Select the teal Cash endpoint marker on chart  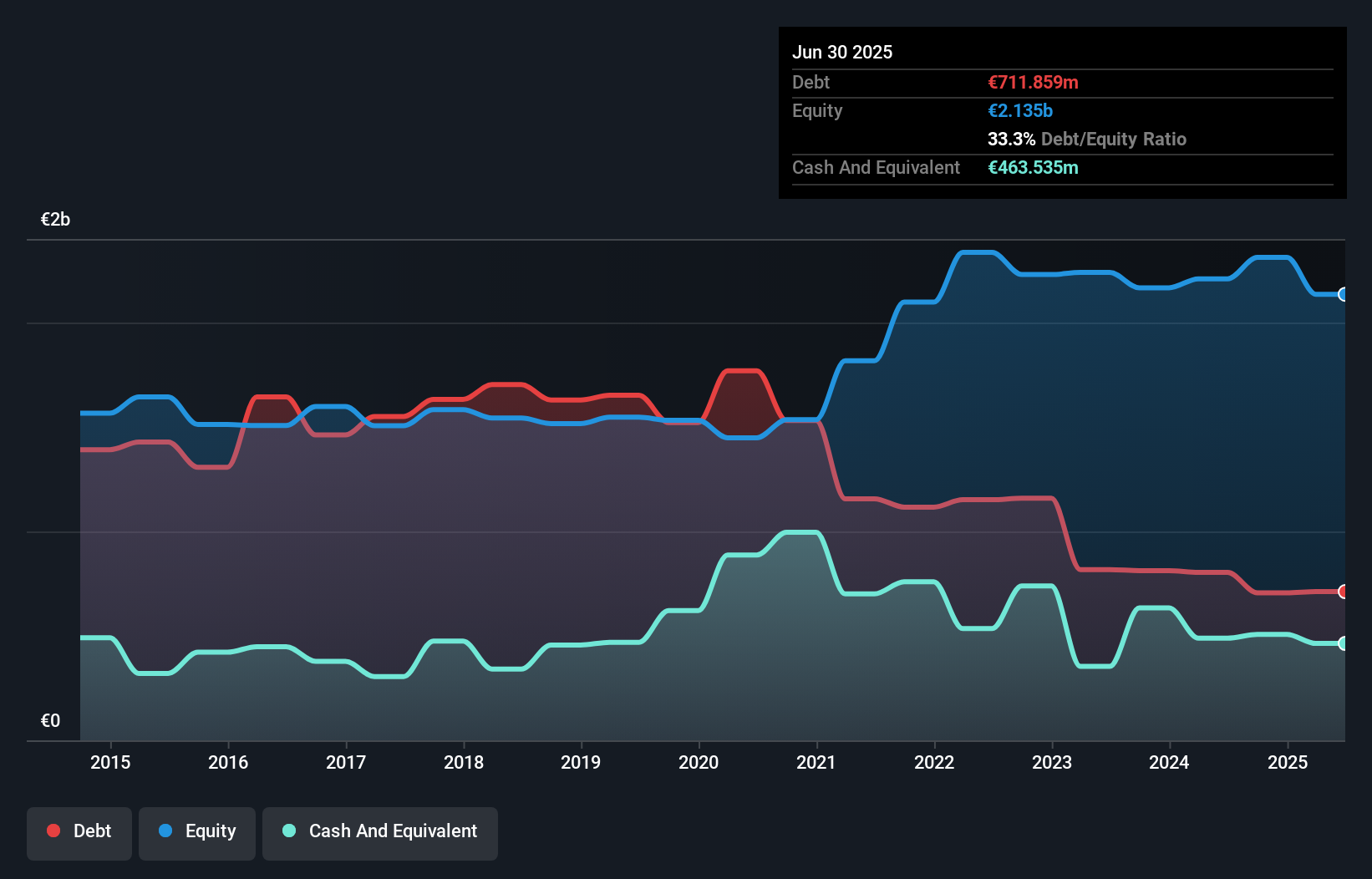click(x=1344, y=643)
